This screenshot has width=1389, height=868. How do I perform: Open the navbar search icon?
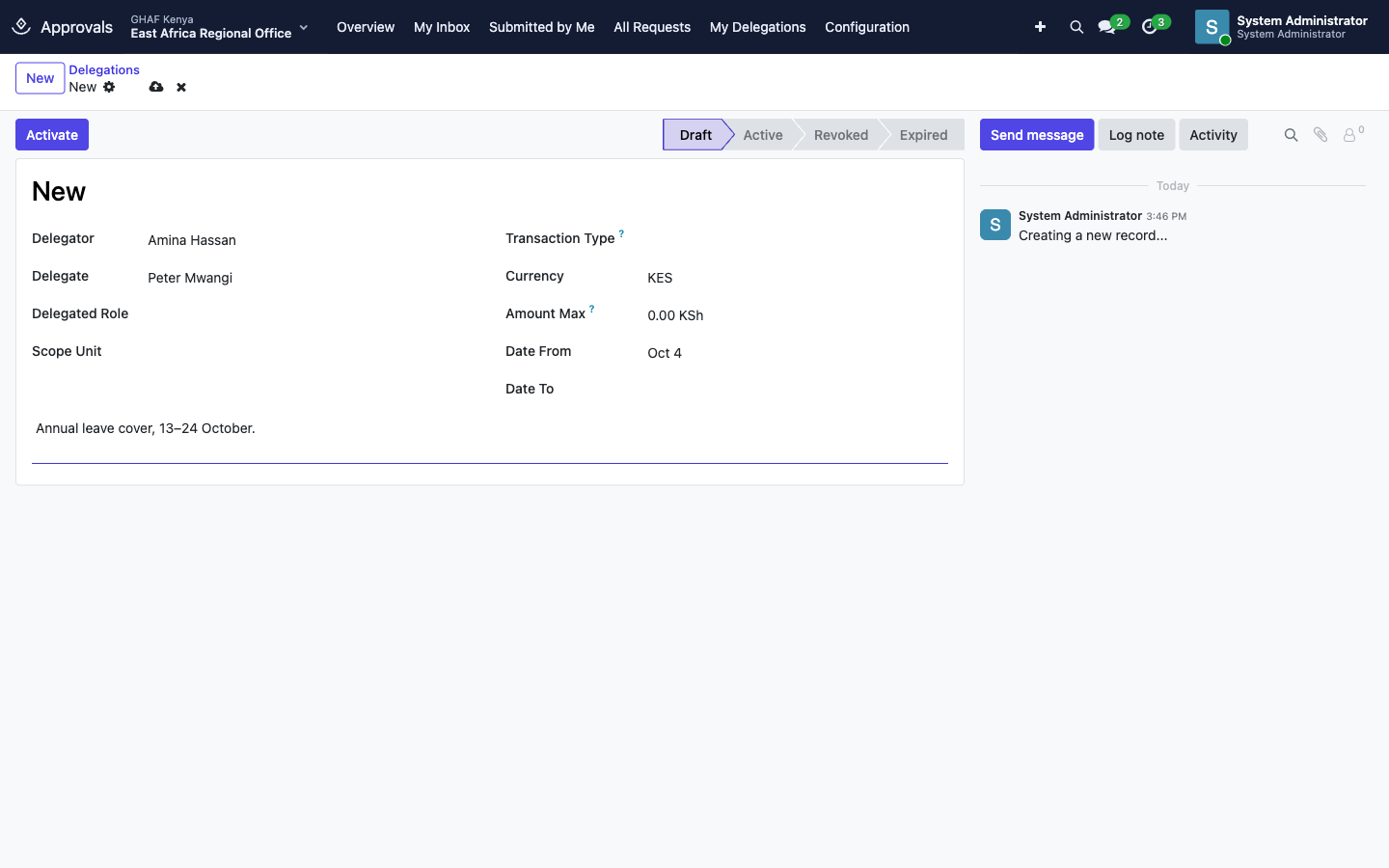point(1076,27)
